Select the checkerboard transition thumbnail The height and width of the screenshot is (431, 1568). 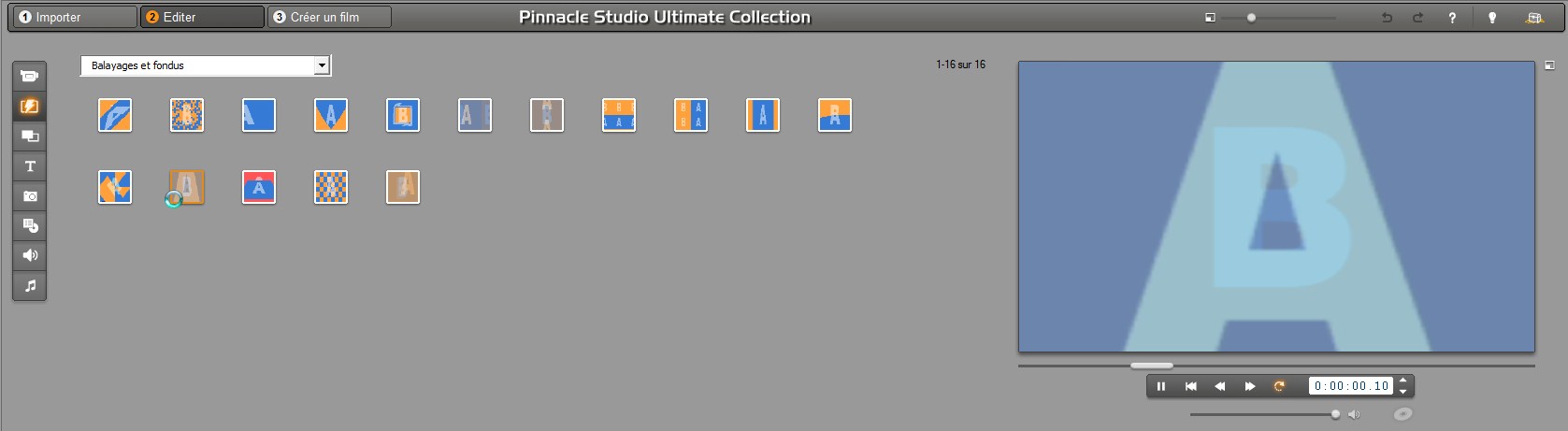point(331,187)
